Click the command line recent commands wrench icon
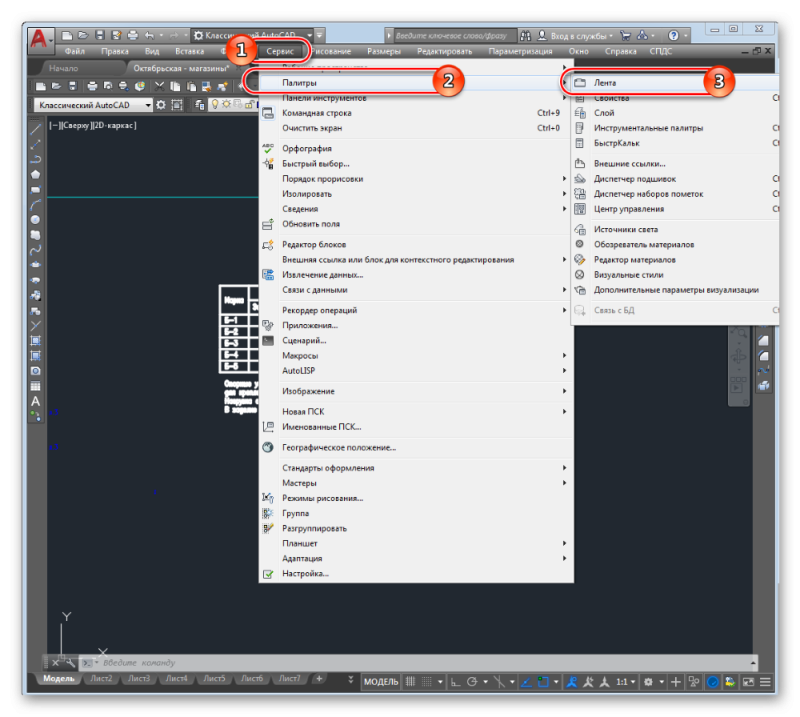The image size is (800, 717). [70, 663]
